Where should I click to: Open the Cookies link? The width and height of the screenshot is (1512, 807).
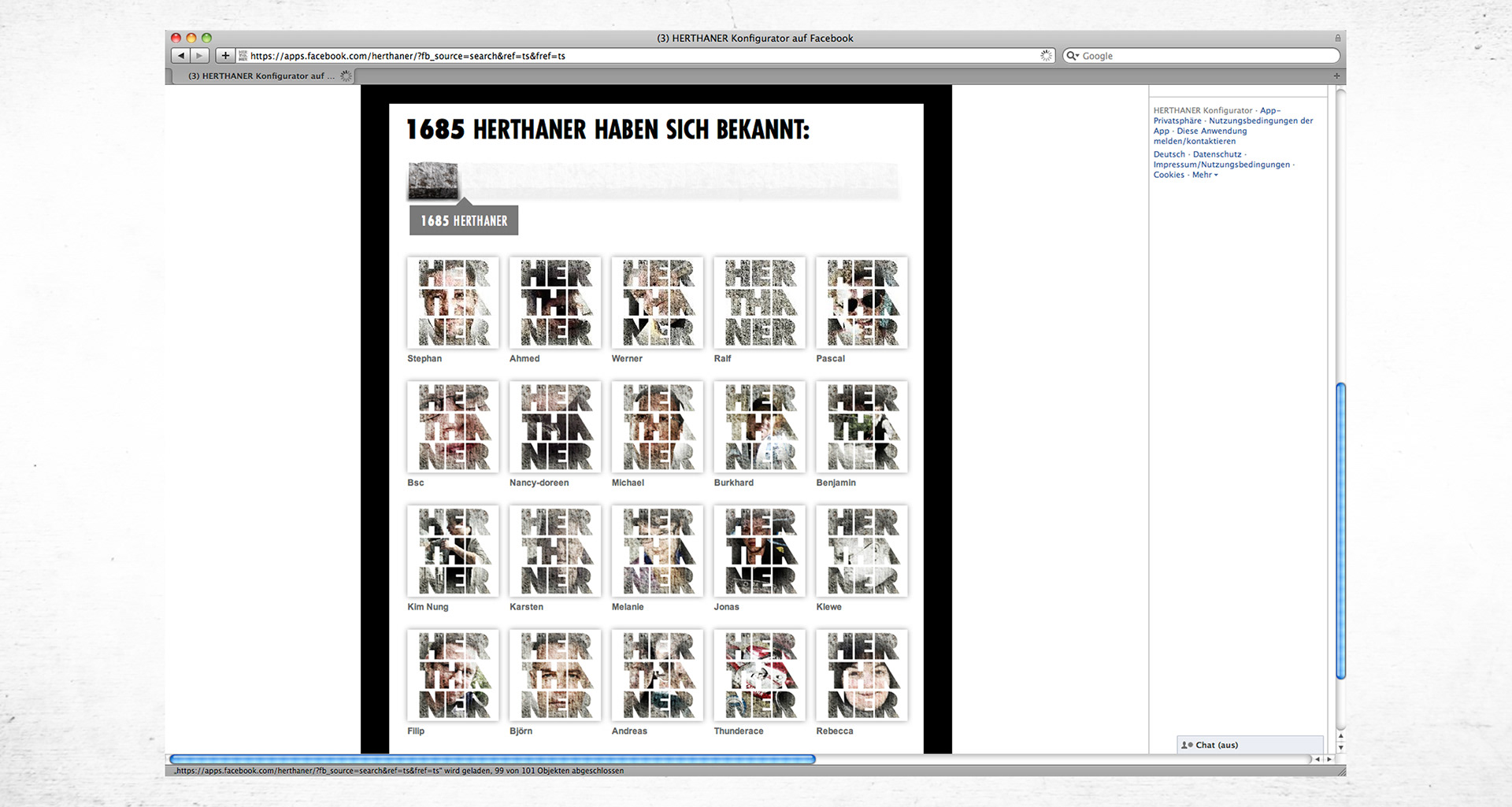pos(1169,175)
